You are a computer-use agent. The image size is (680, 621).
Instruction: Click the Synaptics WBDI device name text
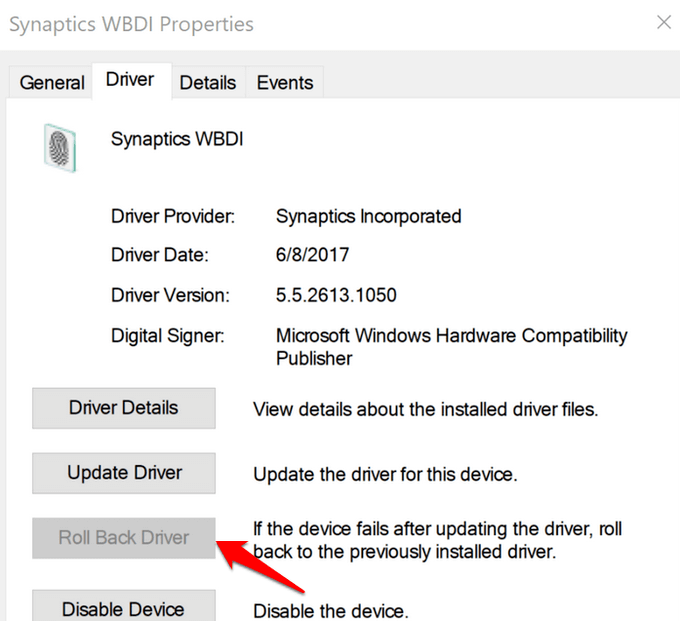tap(177, 140)
